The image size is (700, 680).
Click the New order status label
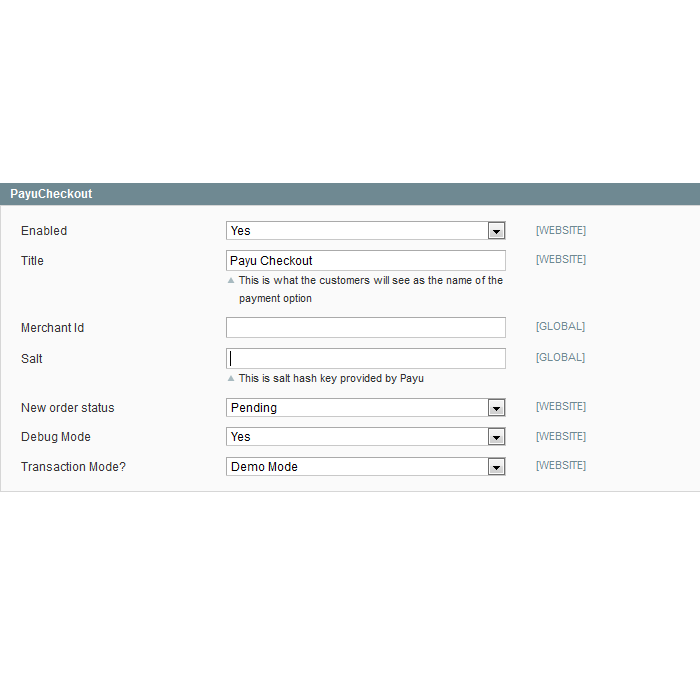point(67,408)
